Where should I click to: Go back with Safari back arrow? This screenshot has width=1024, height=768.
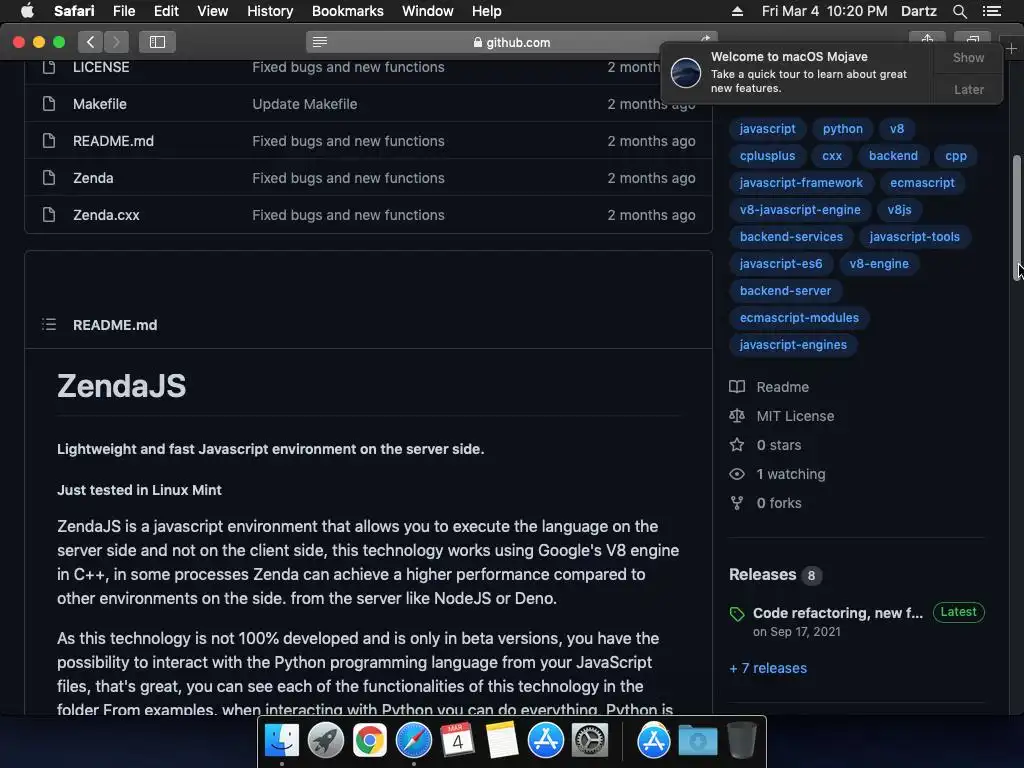tap(90, 42)
